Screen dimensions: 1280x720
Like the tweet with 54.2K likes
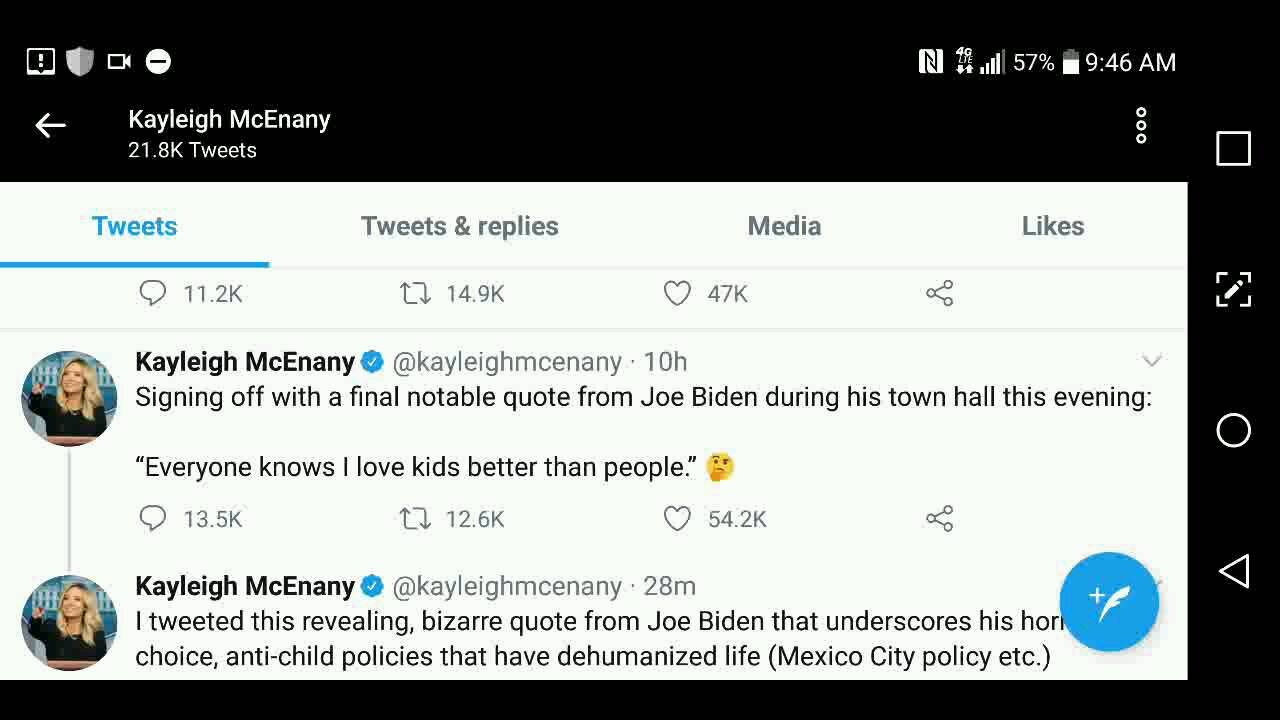point(677,518)
